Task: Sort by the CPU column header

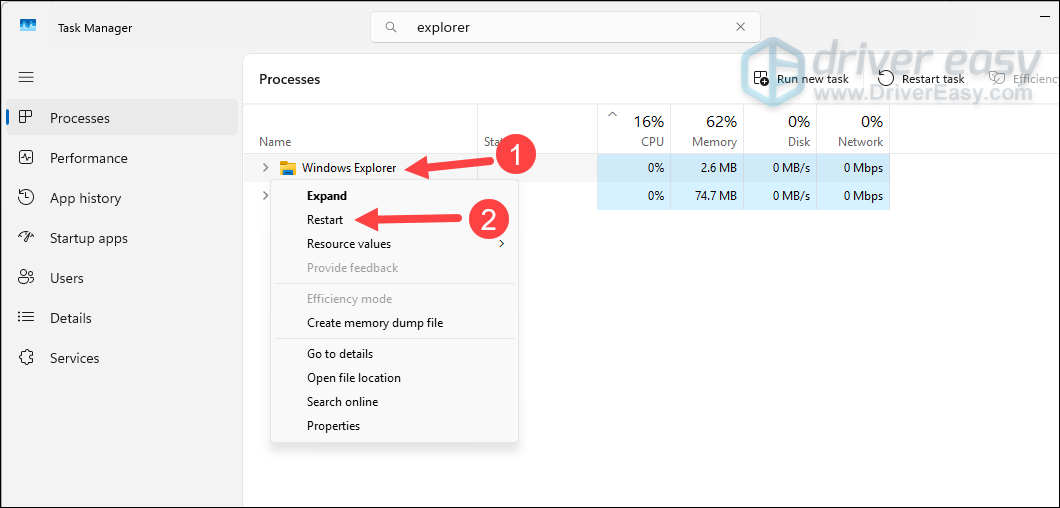Action: pos(634,129)
